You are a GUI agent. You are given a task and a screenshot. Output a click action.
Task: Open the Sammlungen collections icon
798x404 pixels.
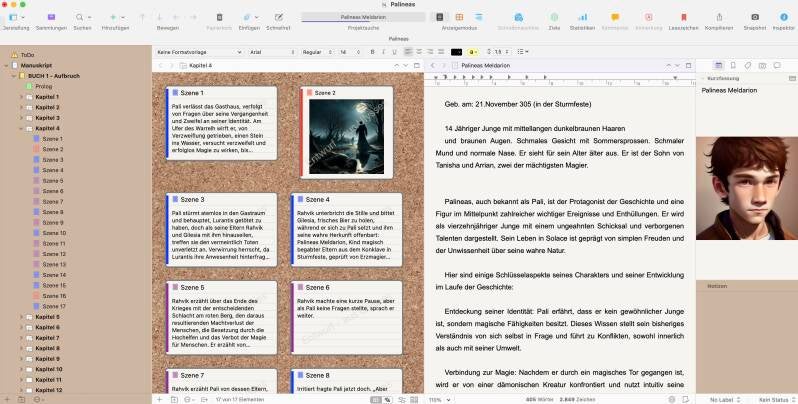coord(49,18)
